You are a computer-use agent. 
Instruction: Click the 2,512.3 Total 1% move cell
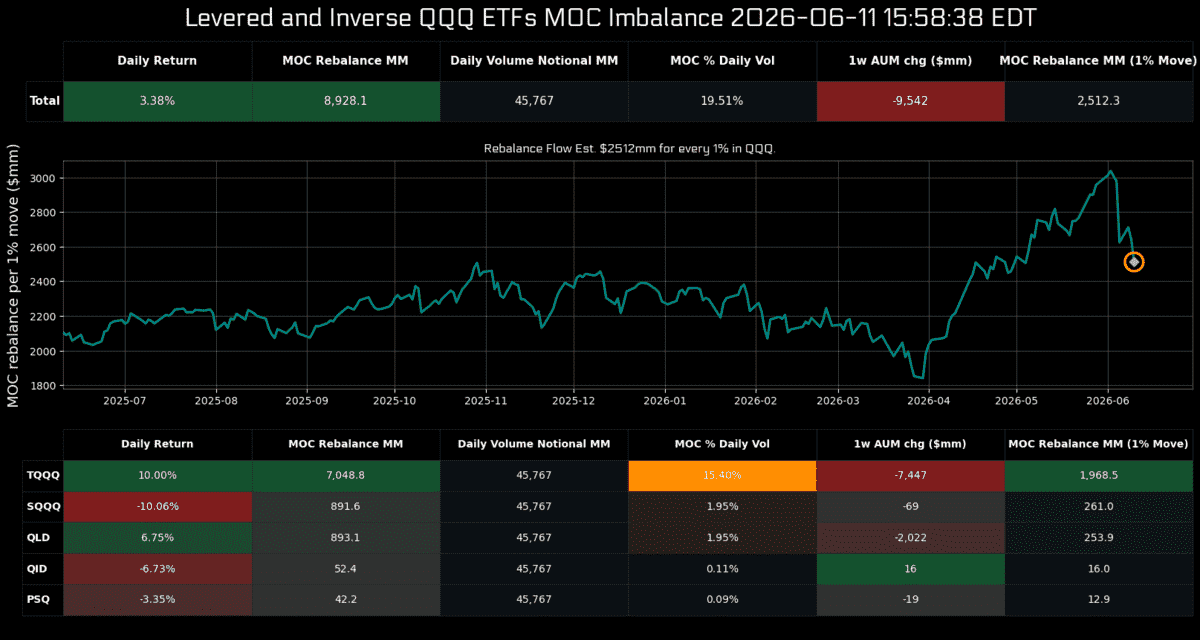[1099, 101]
